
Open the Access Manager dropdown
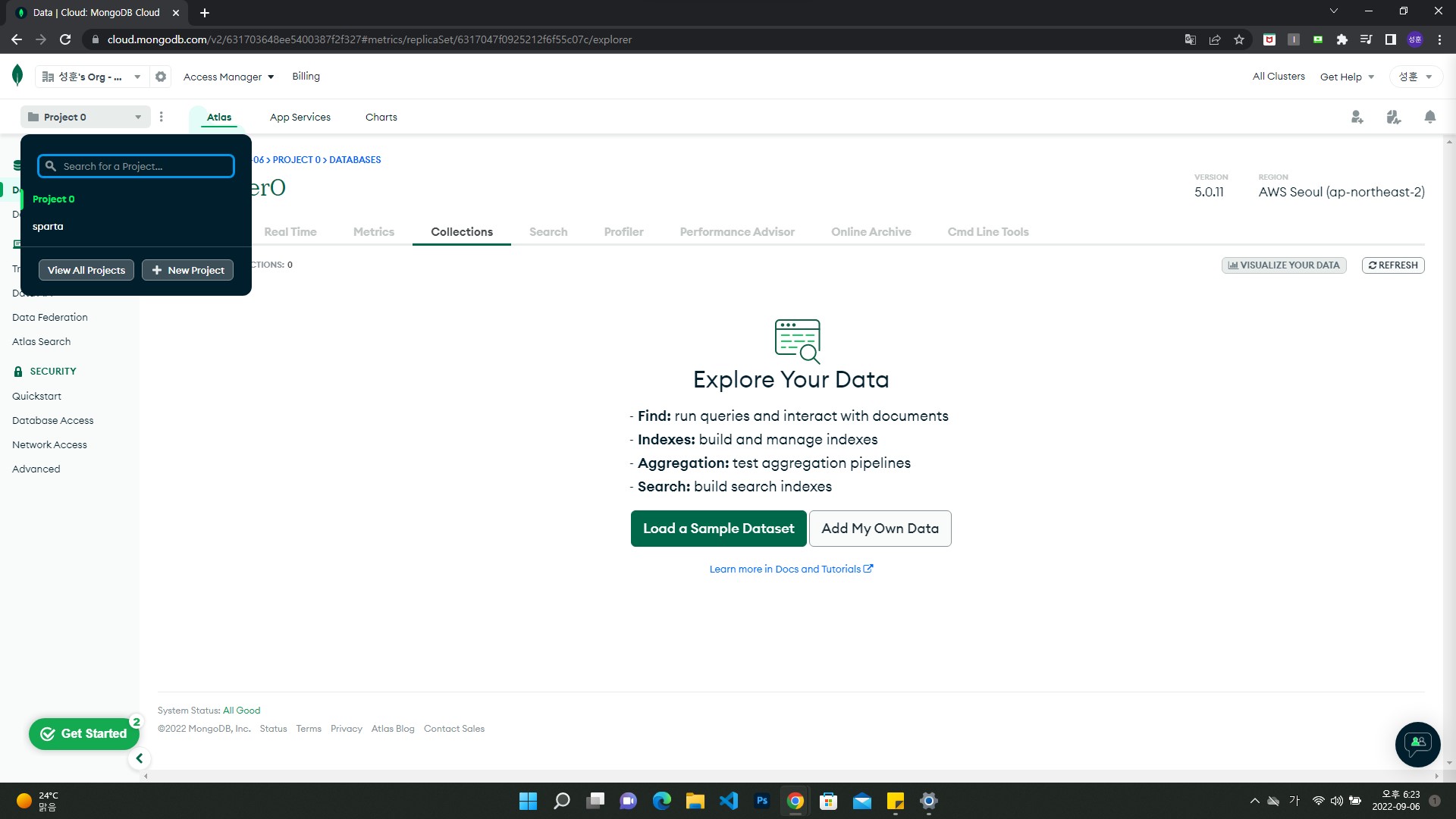point(228,77)
